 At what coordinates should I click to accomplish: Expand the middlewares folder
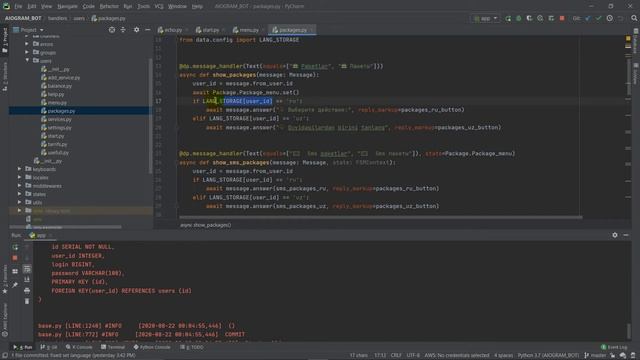point(20,186)
